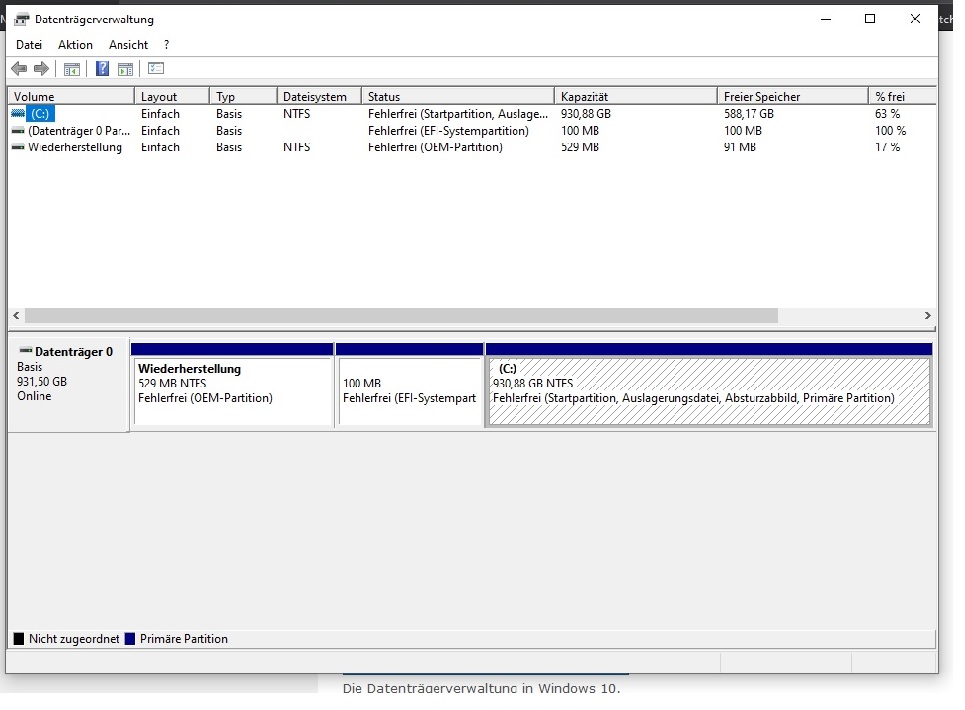Sort by the % frei column header

click(x=902, y=97)
